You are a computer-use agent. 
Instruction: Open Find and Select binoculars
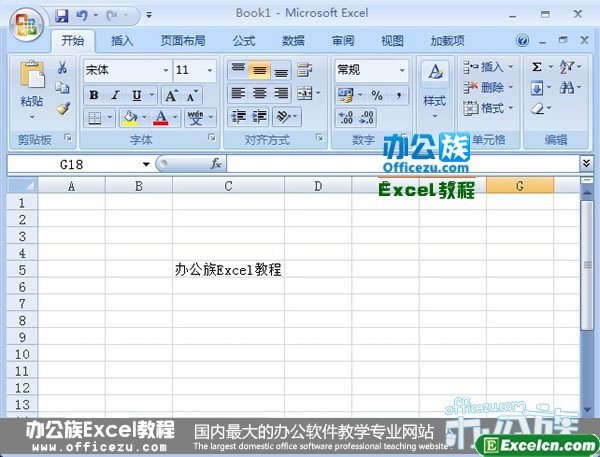click(567, 88)
